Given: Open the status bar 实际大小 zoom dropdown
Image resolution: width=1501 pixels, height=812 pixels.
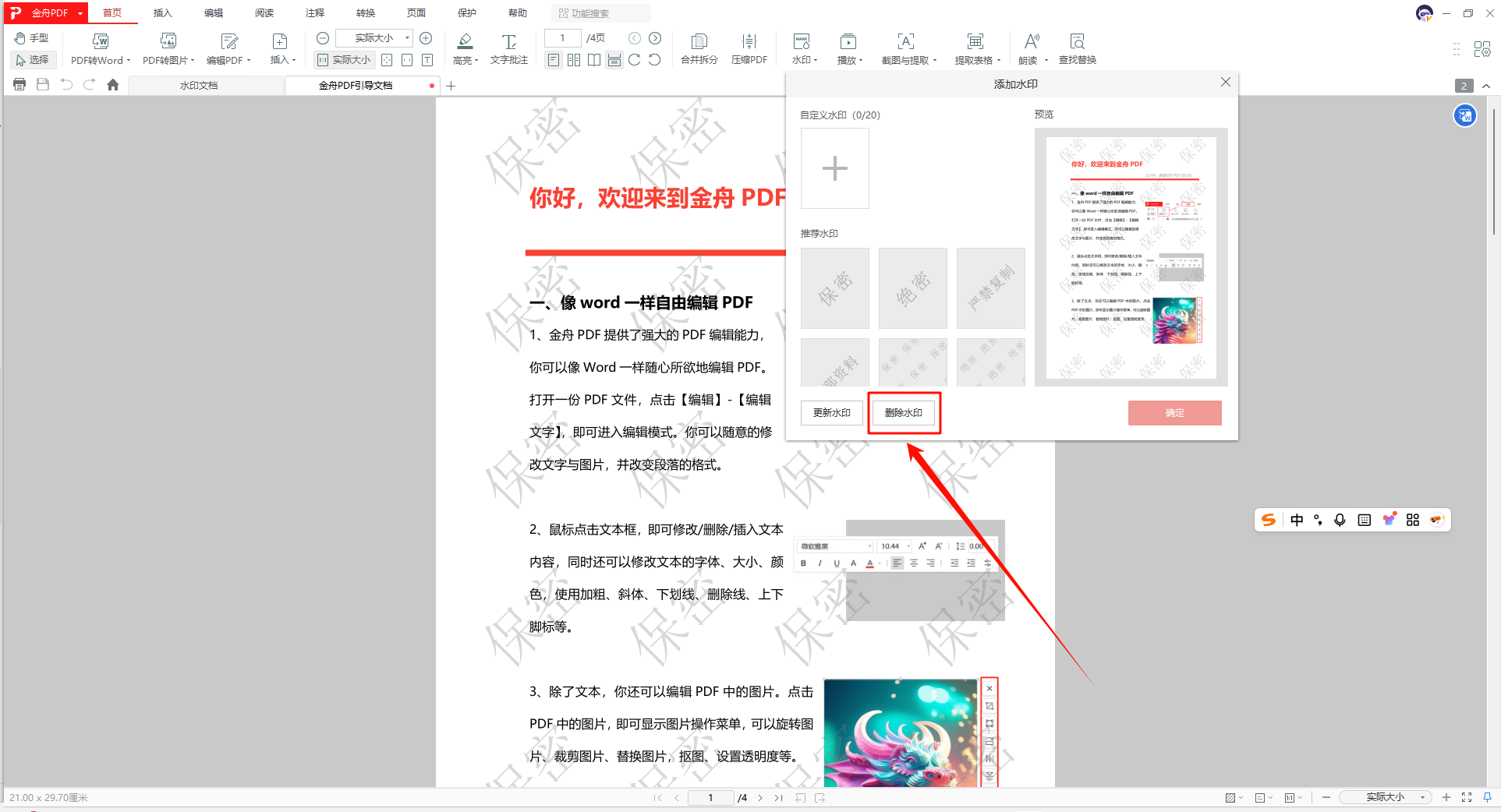Looking at the screenshot, I should click(1386, 797).
